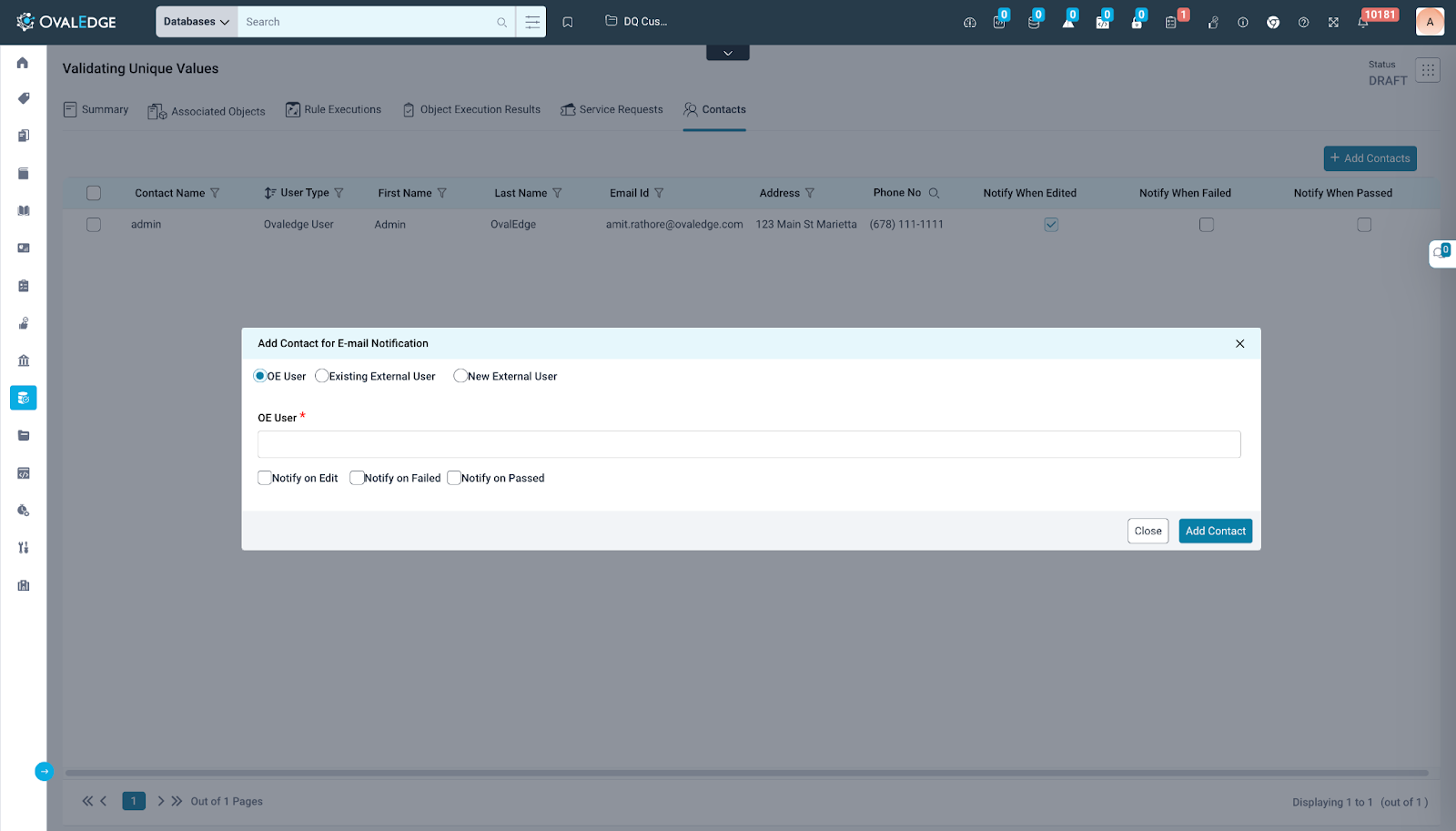Click the Add Contacts button

pos(1370,158)
